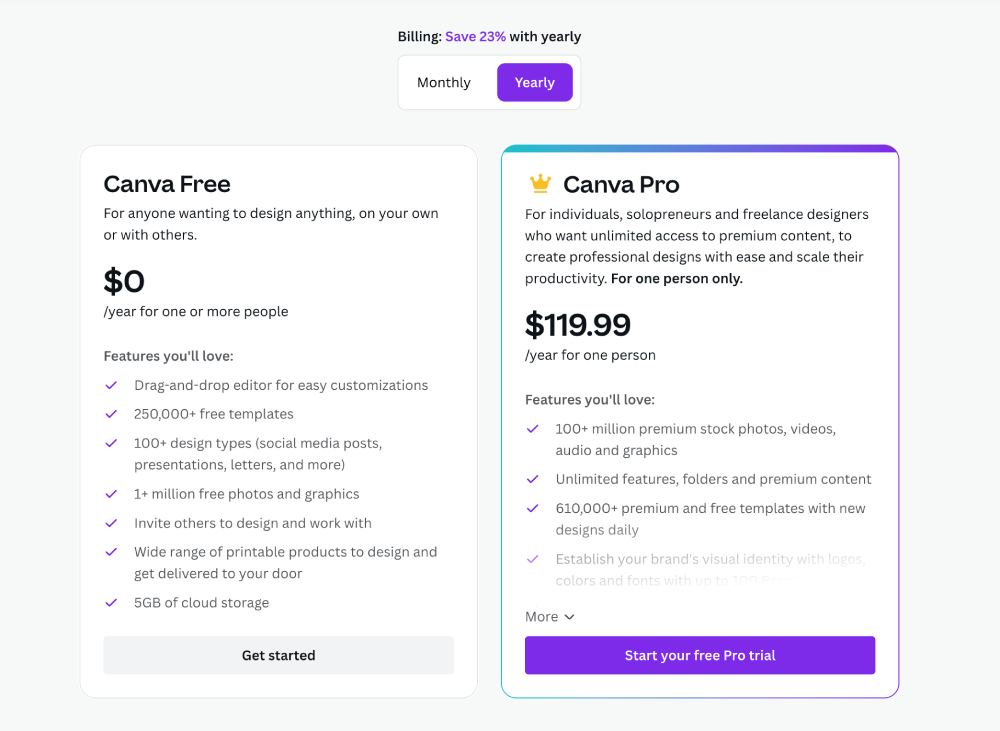
Task: Click checkmark next to "Drag-and-drop editor"
Action: [x=109, y=384]
